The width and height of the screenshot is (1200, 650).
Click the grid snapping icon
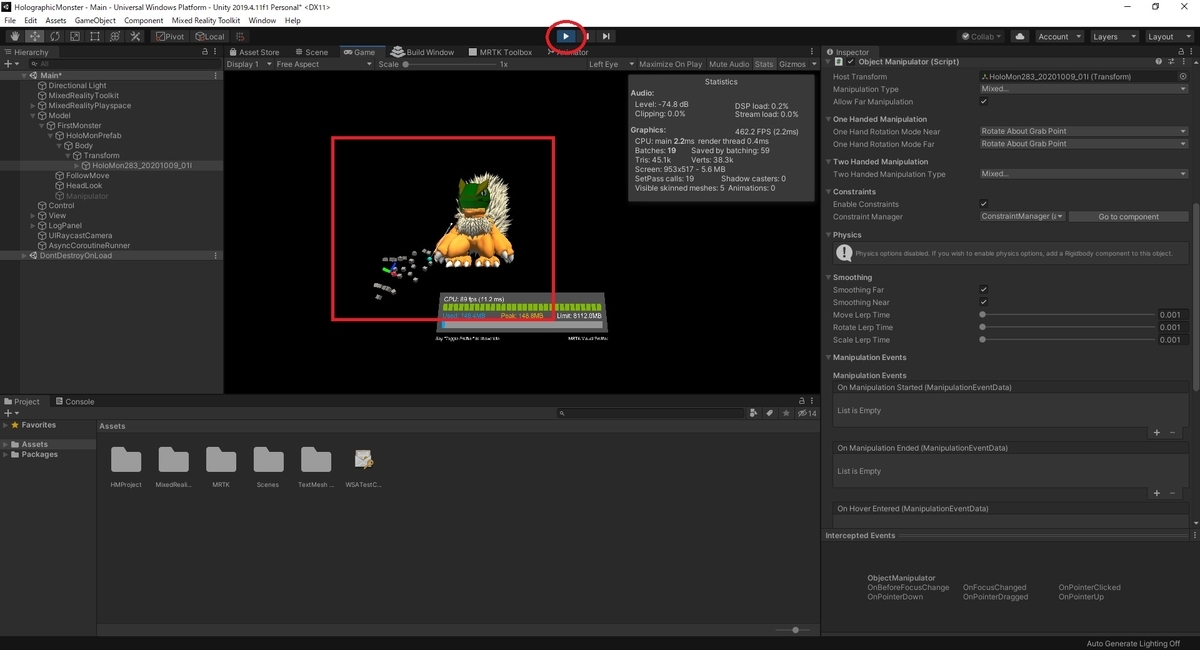click(x=239, y=36)
